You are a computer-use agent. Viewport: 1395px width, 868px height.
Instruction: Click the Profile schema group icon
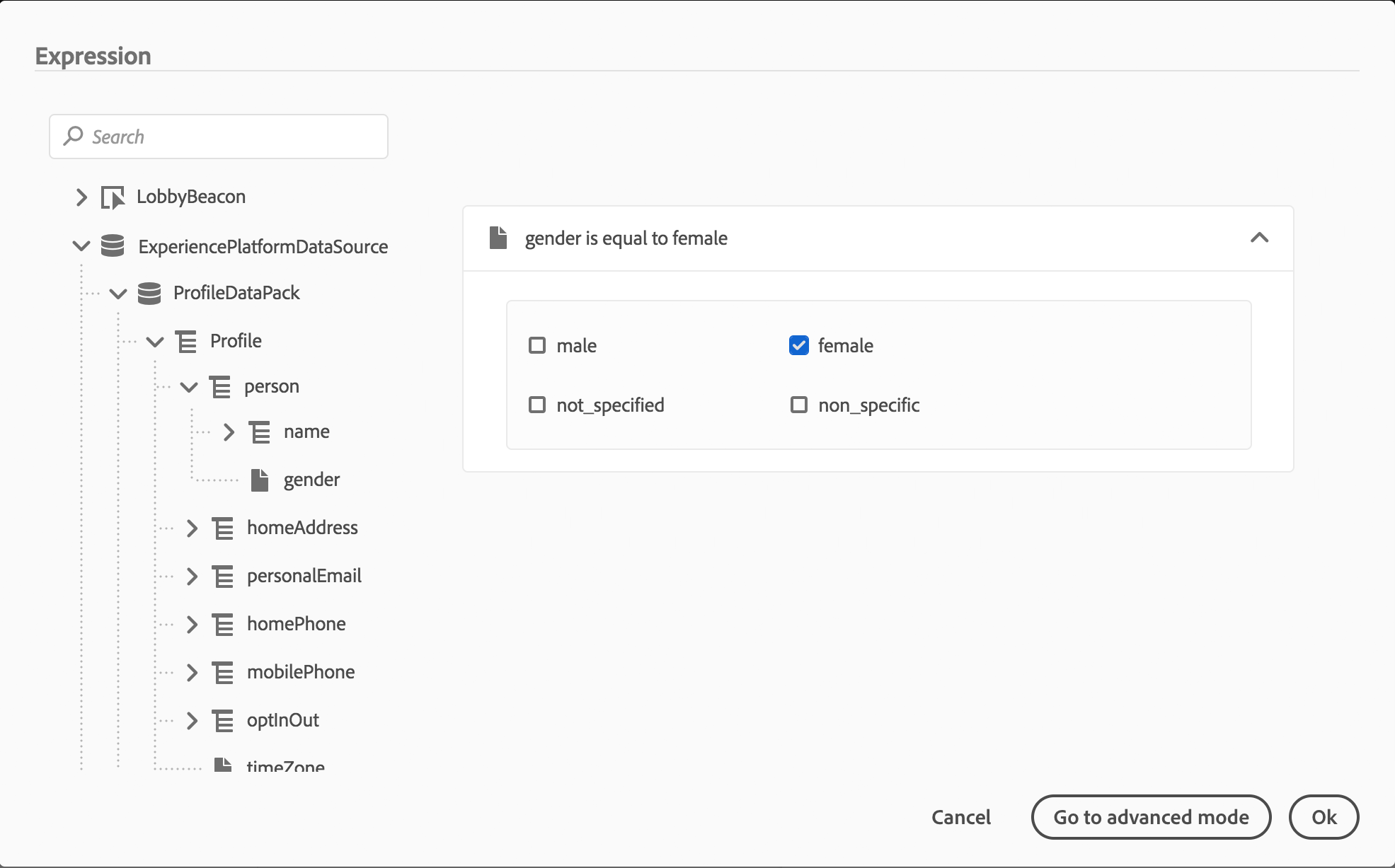point(186,342)
